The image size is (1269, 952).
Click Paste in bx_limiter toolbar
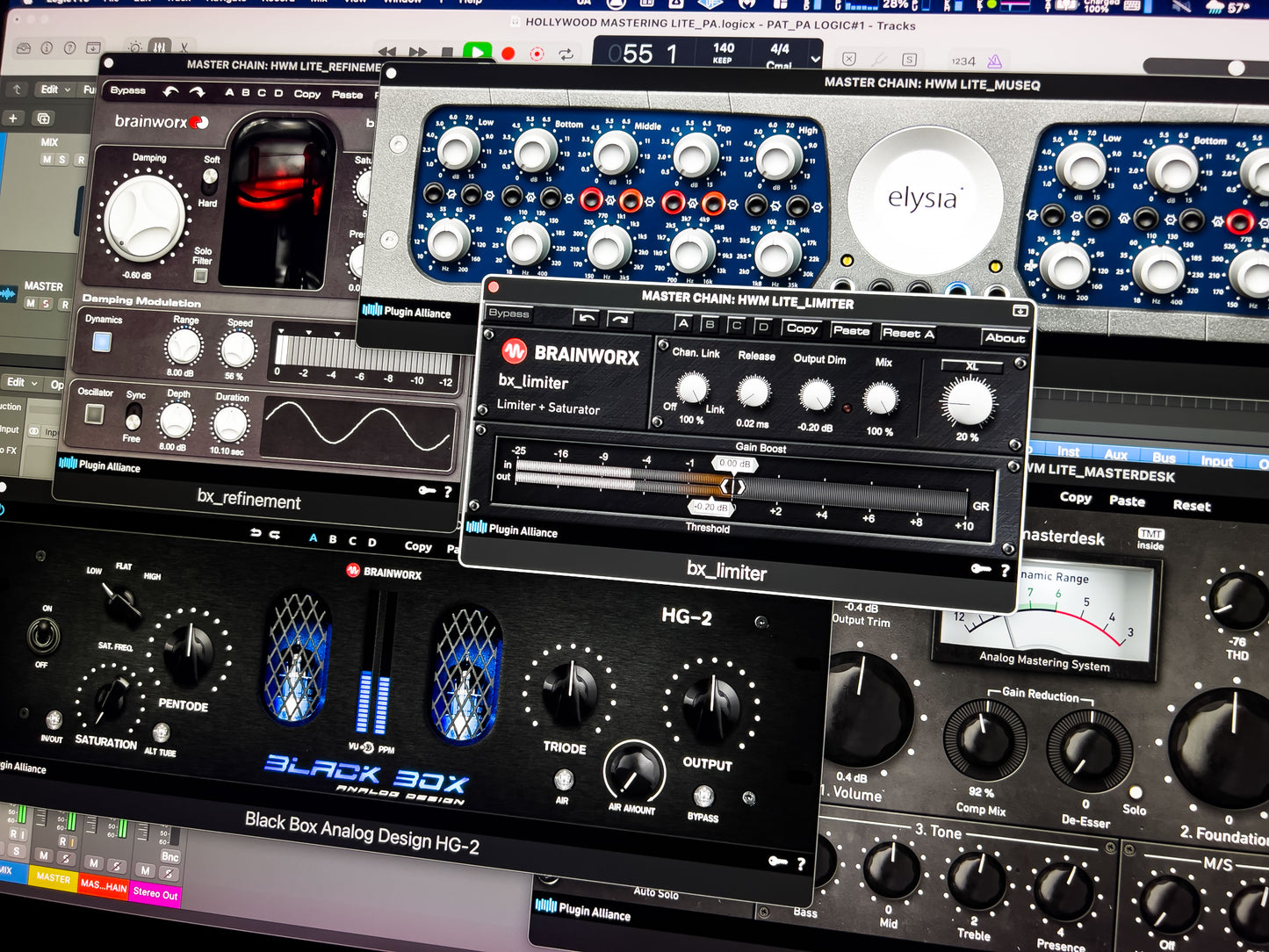851,330
